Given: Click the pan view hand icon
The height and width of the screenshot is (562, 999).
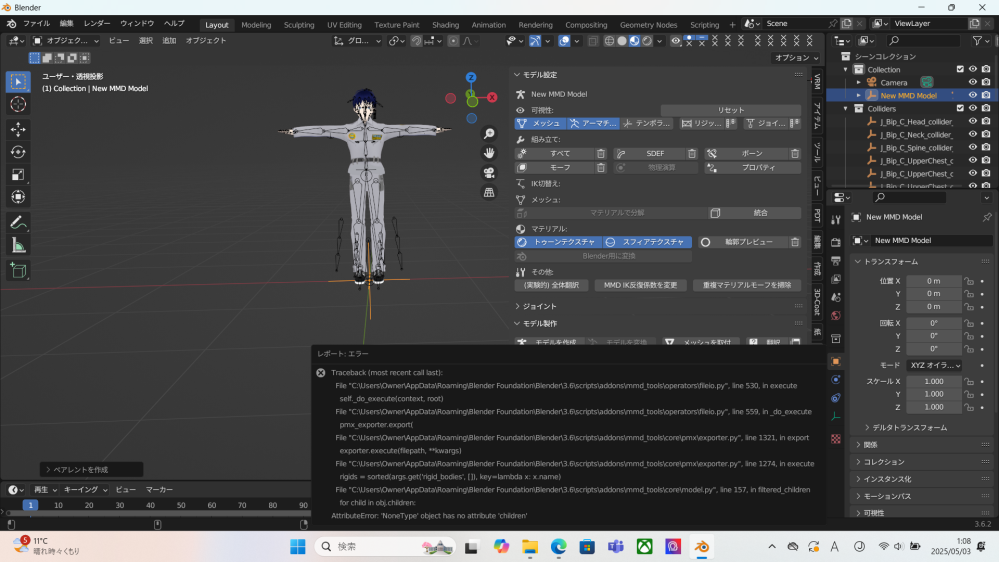Looking at the screenshot, I should [489, 153].
